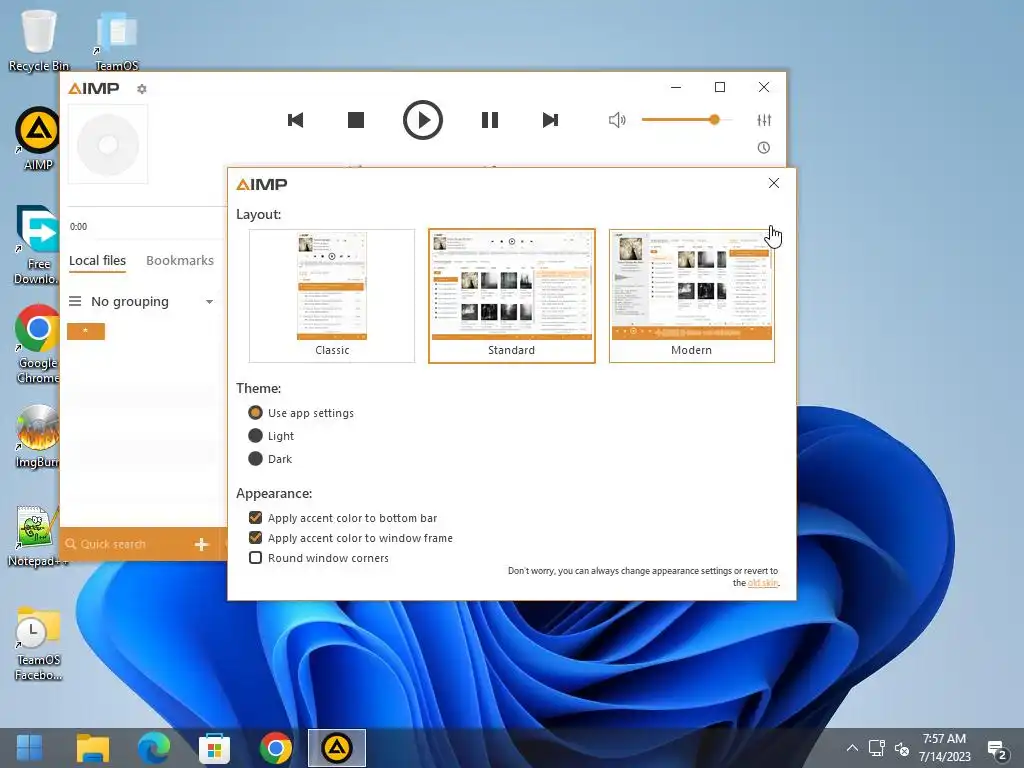Open the No grouping dropdown
This screenshot has width=1024, height=768.
(152, 302)
